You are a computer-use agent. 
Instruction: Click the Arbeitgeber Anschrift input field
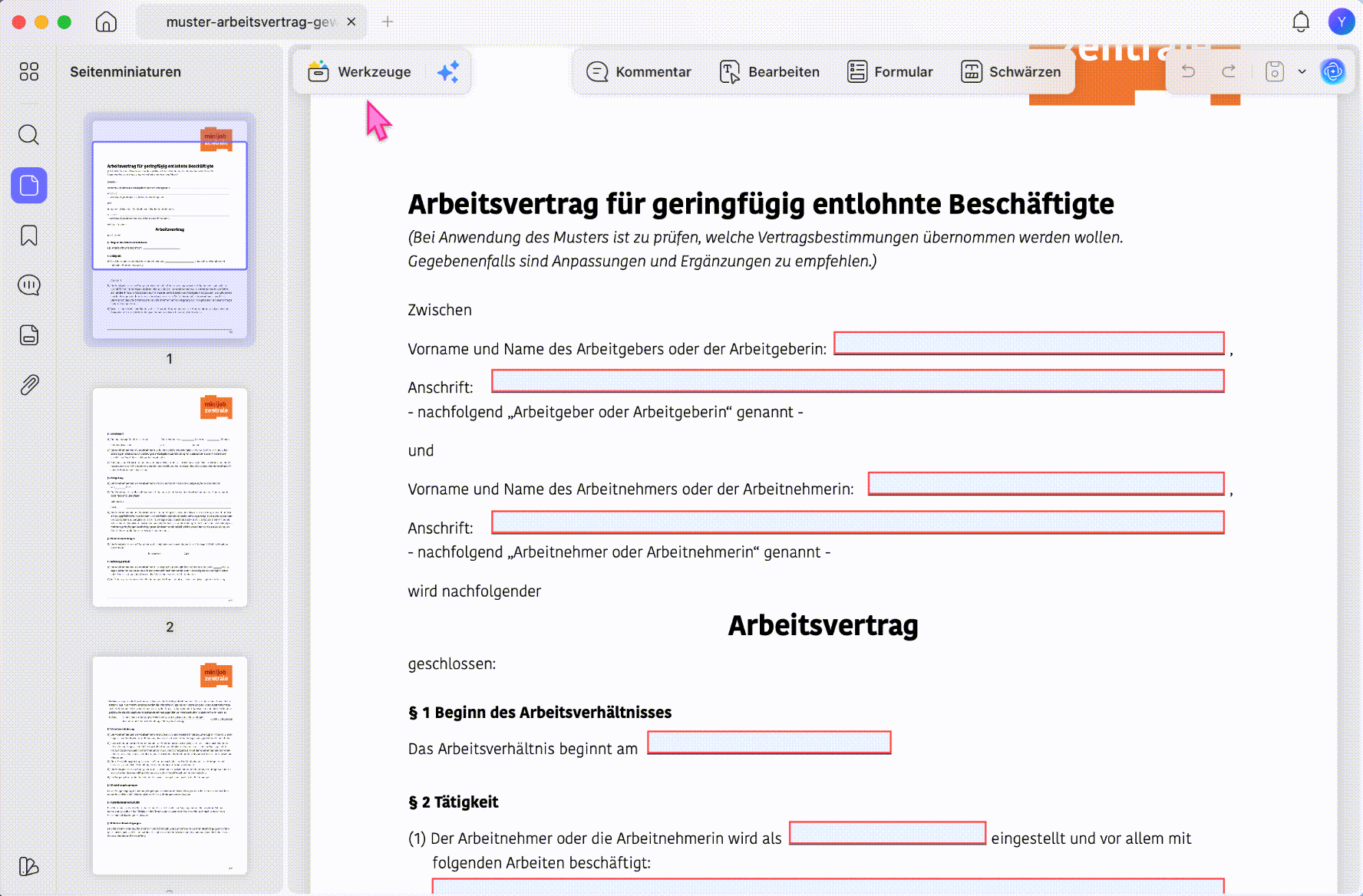click(x=858, y=381)
